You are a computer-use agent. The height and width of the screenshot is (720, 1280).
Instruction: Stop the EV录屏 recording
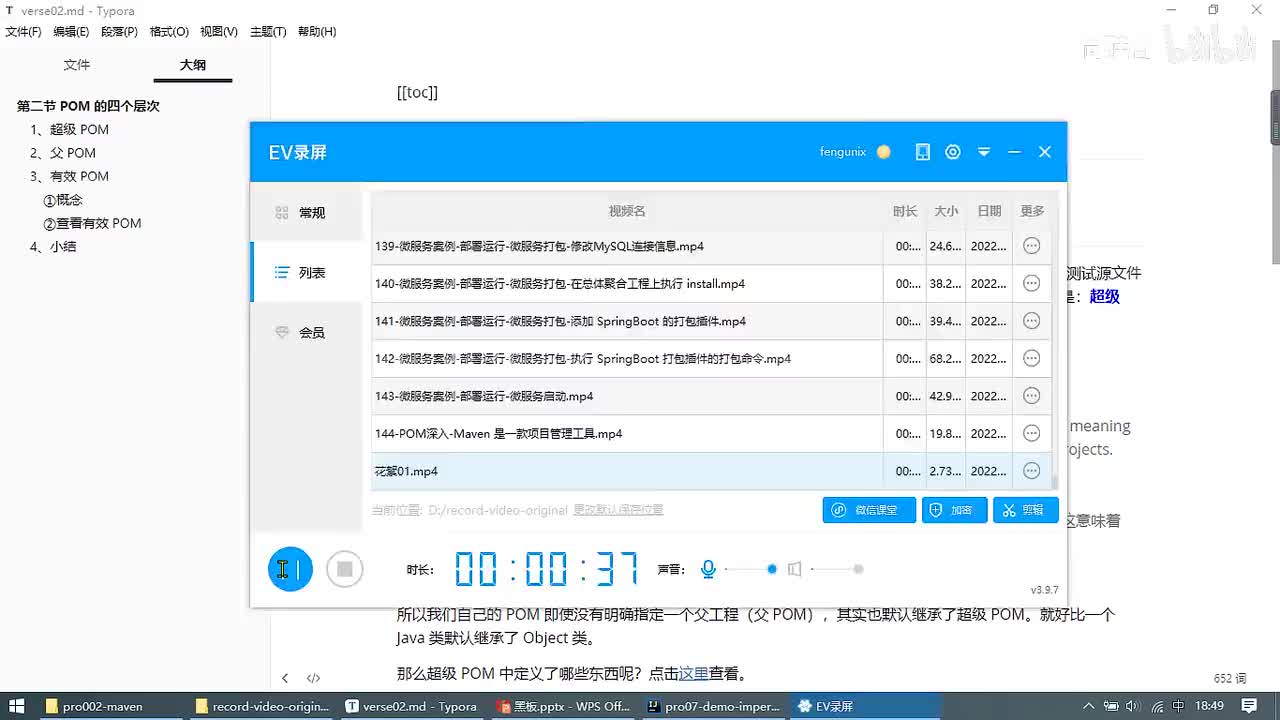click(344, 569)
